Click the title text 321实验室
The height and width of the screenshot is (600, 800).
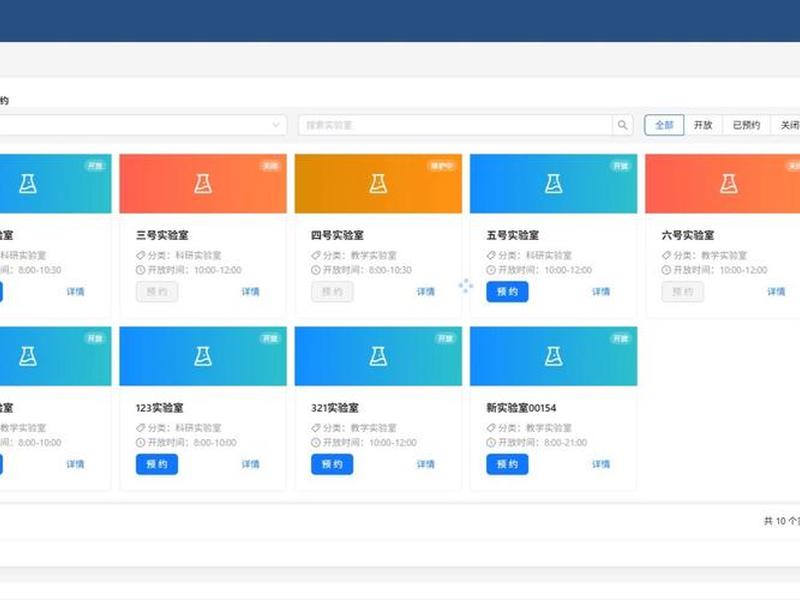point(335,408)
